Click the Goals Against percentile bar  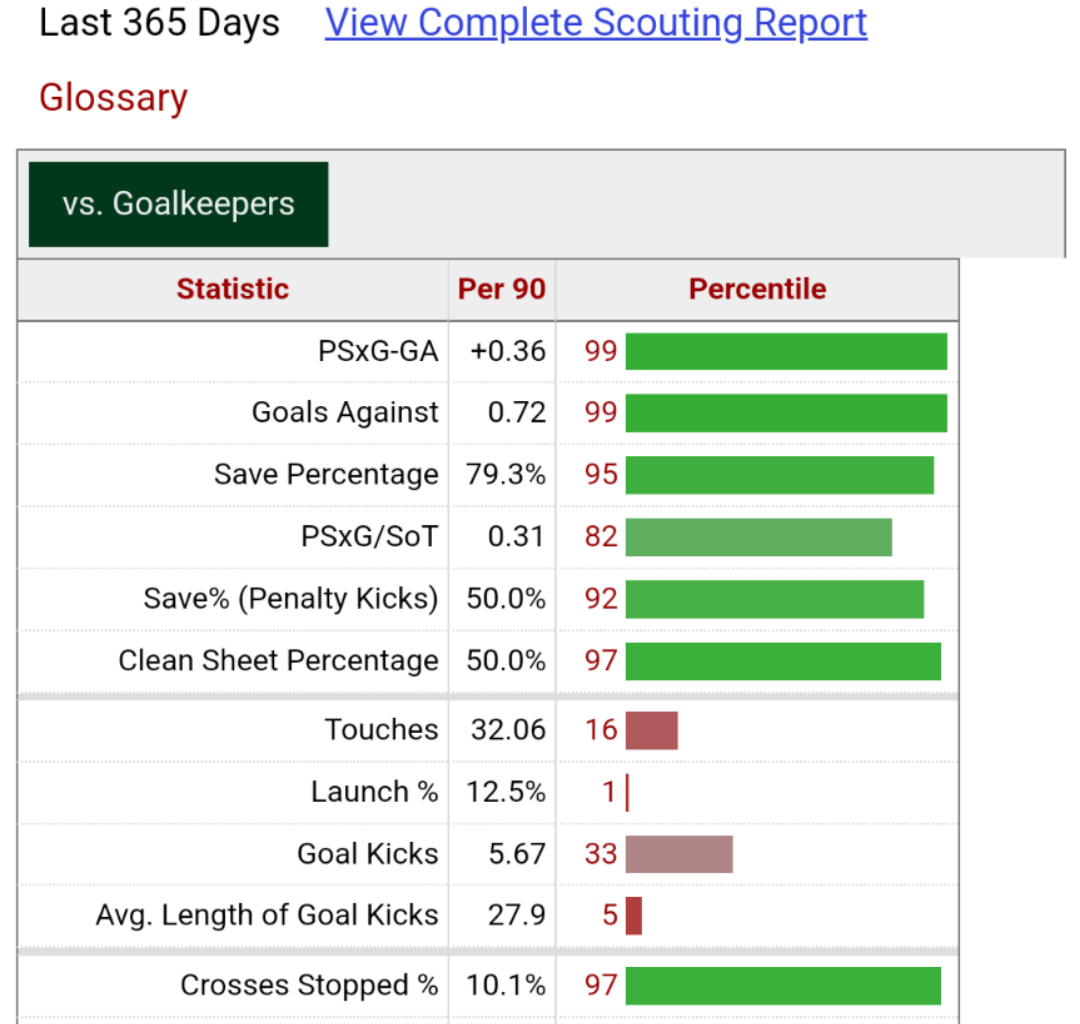[786, 413]
